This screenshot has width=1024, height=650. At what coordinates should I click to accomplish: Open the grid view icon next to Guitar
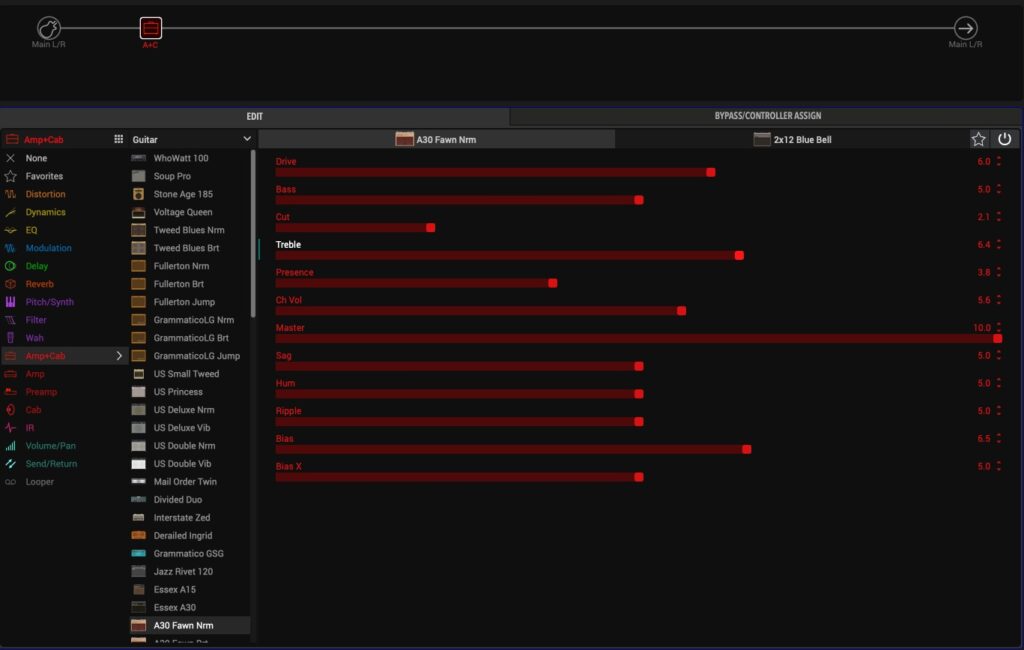(118, 140)
